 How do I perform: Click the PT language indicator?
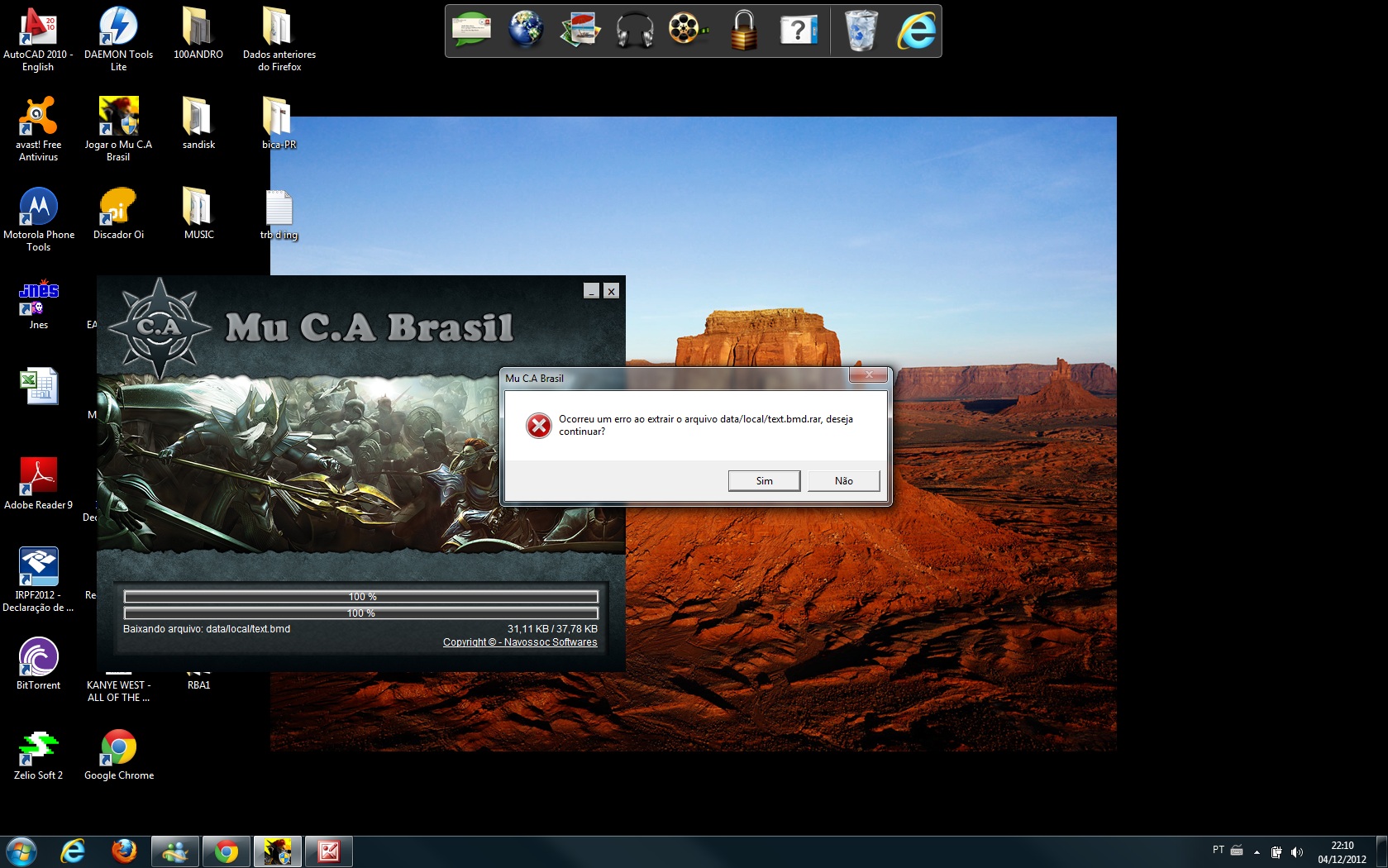pyautogui.click(x=1218, y=850)
